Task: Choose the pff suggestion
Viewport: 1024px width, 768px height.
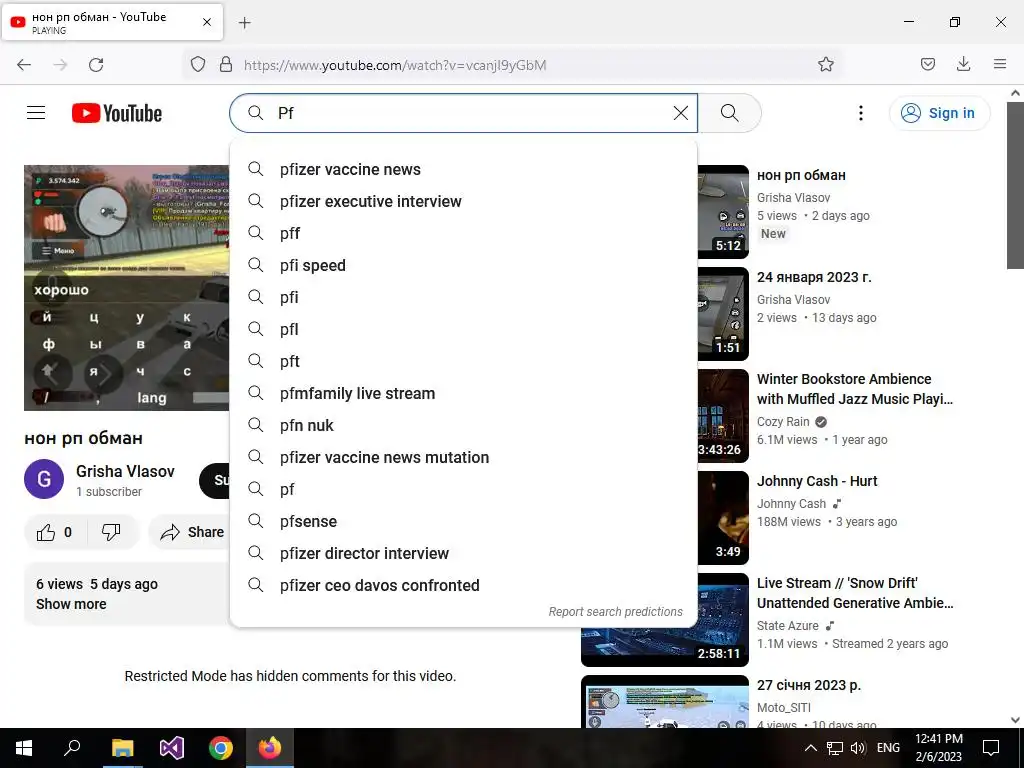Action: click(464, 233)
